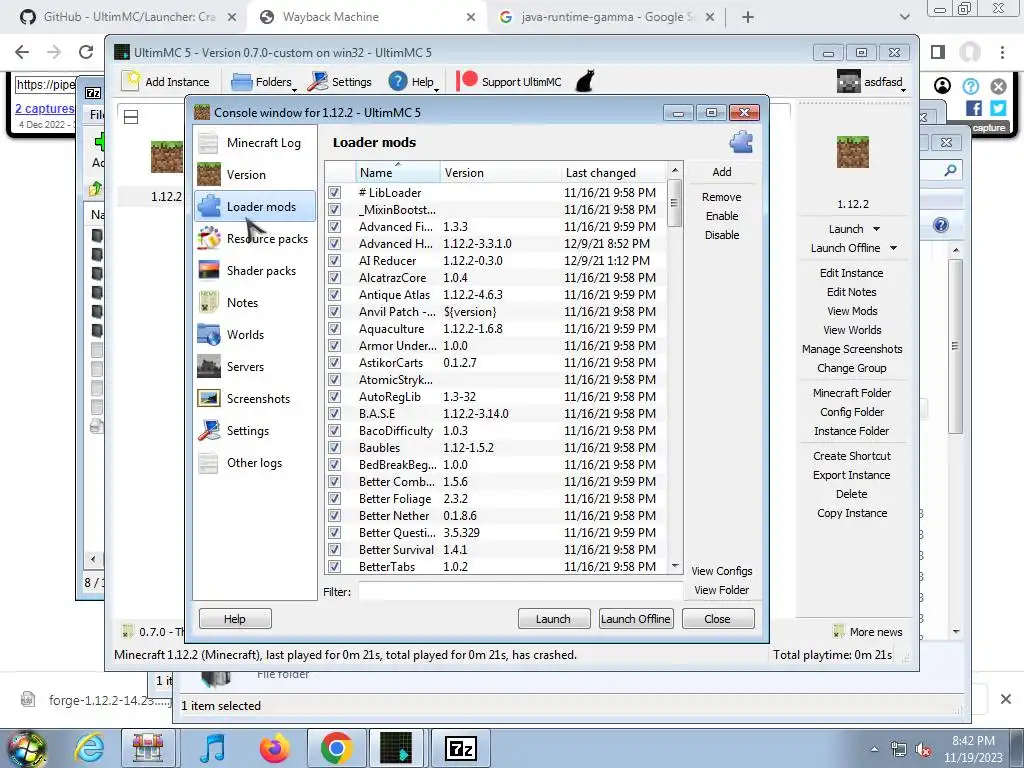Click the collapse group icon in instance view

coord(131,117)
